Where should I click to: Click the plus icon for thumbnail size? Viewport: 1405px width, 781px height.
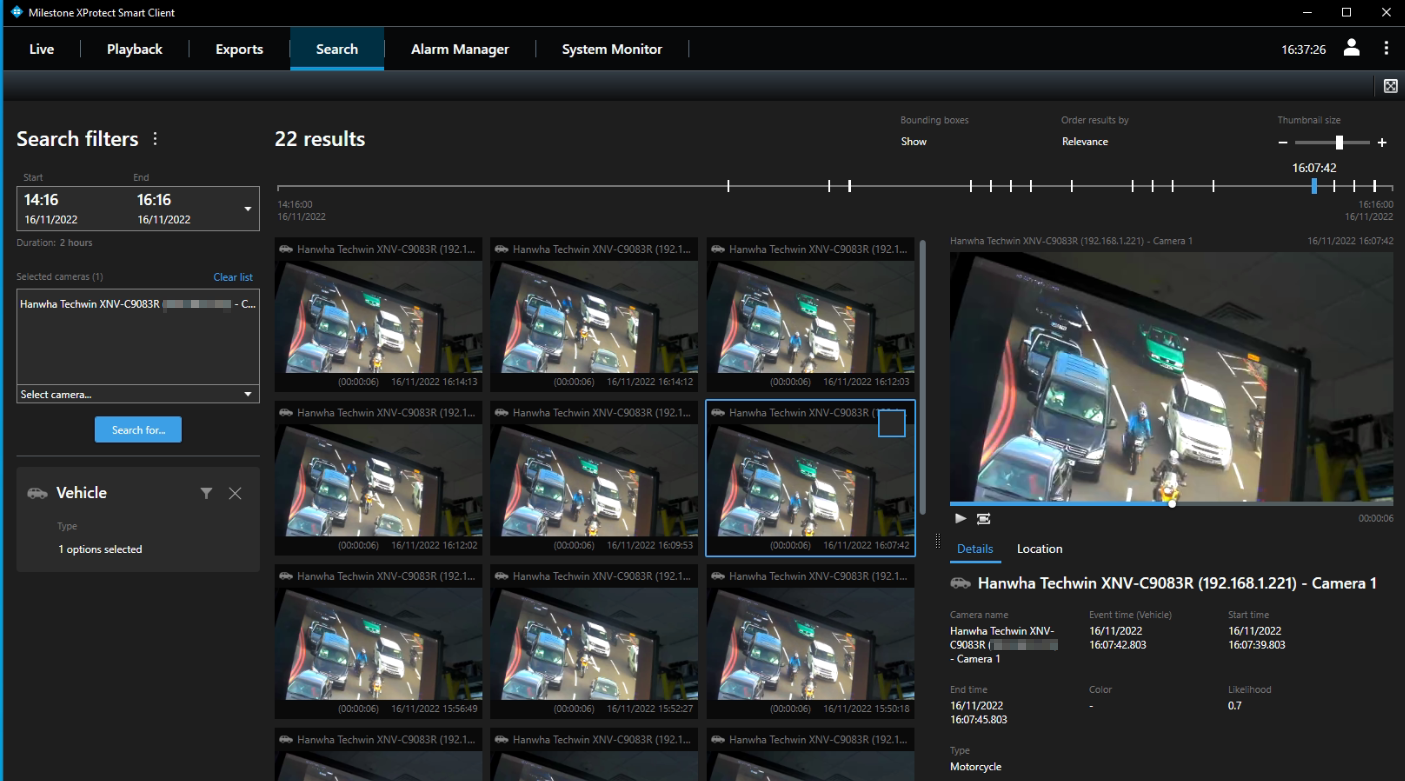(1382, 143)
